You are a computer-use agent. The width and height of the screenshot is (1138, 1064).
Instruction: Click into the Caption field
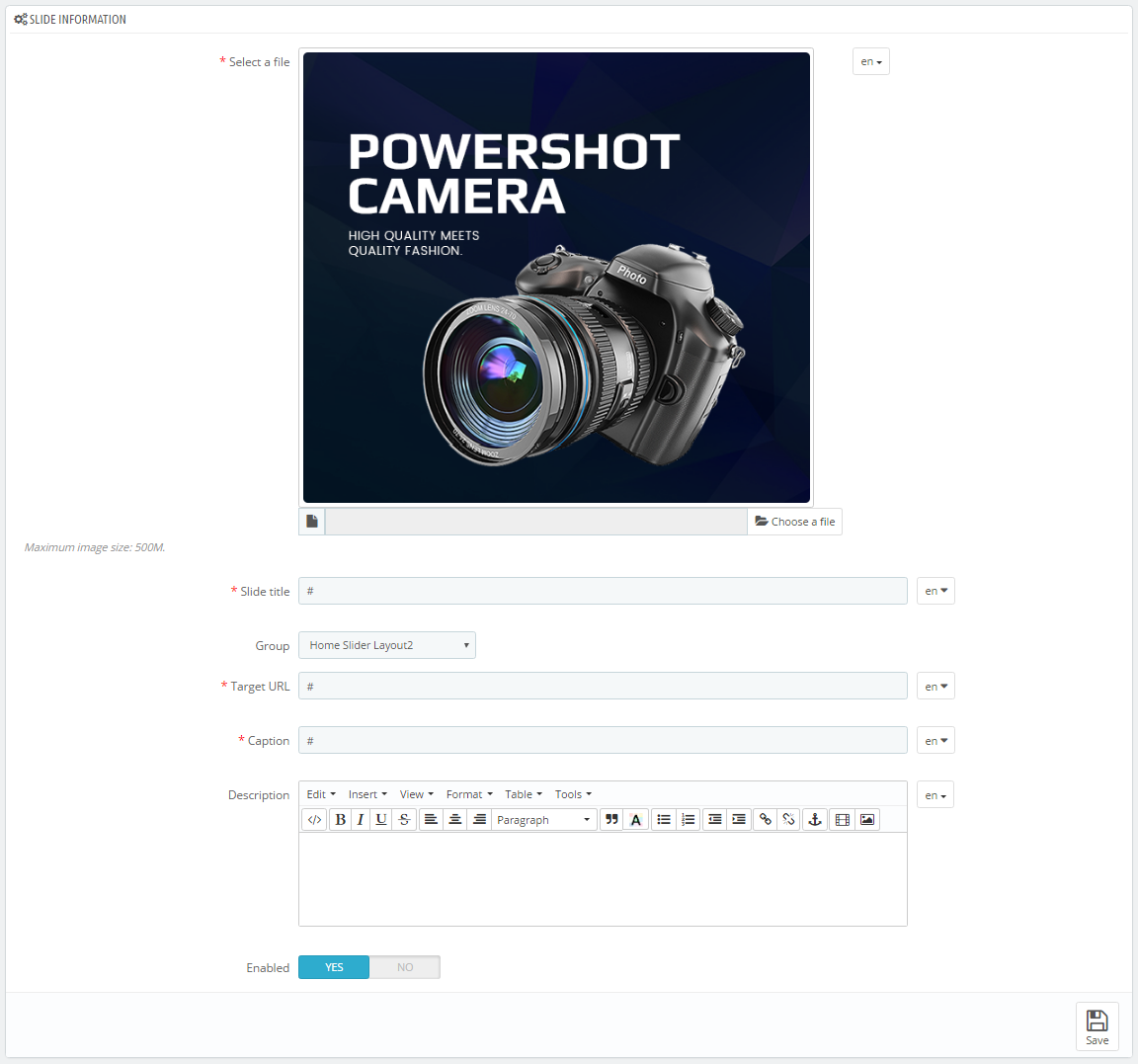pyautogui.click(x=603, y=740)
